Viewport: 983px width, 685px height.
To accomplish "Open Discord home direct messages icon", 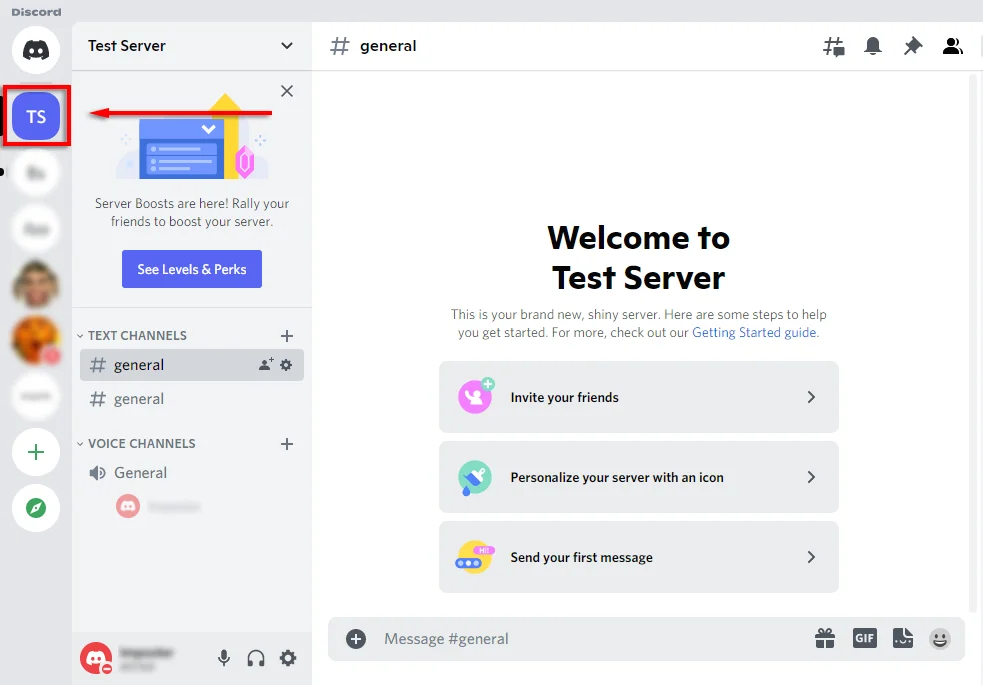I will coord(36,50).
